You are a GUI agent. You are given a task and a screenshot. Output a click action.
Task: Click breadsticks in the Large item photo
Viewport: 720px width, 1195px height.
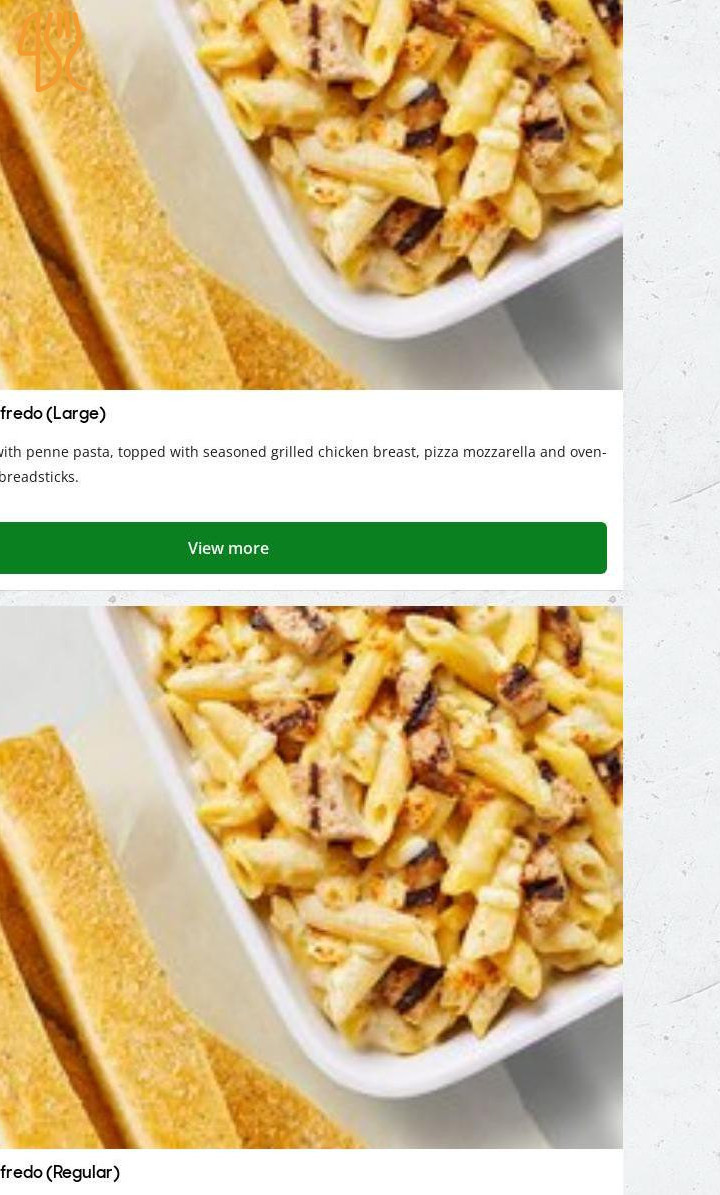(x=114, y=251)
